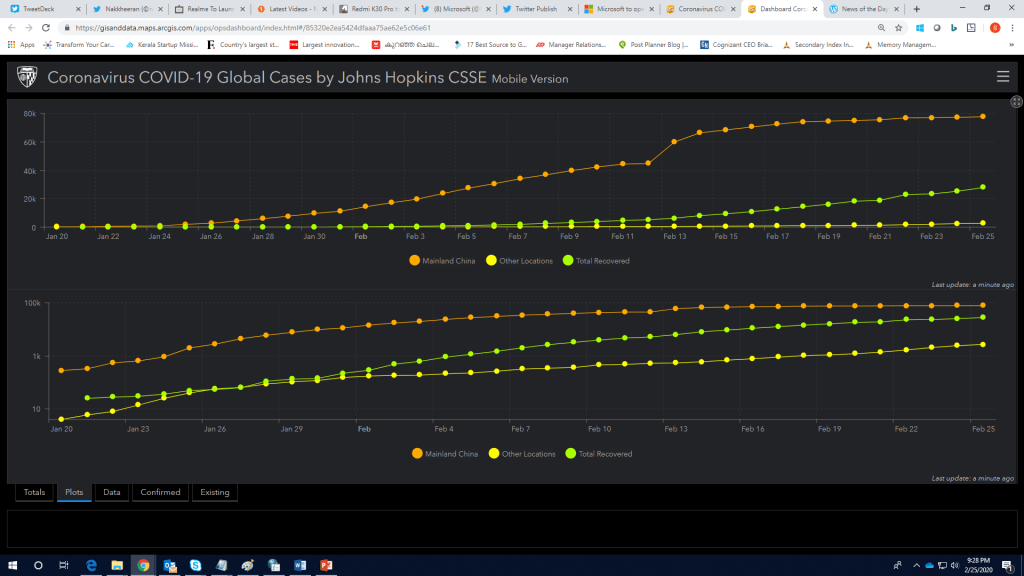Switch to the Totals tab
The height and width of the screenshot is (576, 1024).
[34, 492]
